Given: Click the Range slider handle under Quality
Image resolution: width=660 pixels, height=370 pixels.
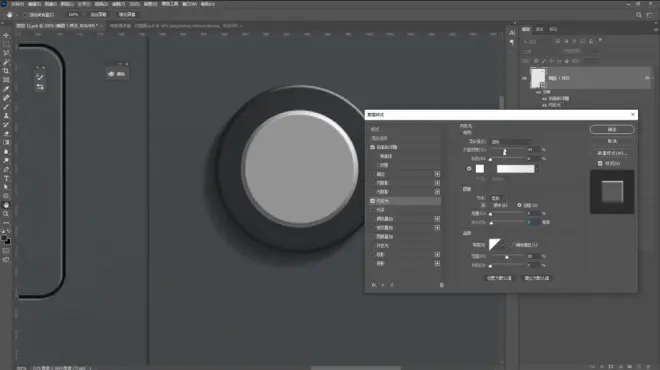Looking at the screenshot, I should coord(507,257).
